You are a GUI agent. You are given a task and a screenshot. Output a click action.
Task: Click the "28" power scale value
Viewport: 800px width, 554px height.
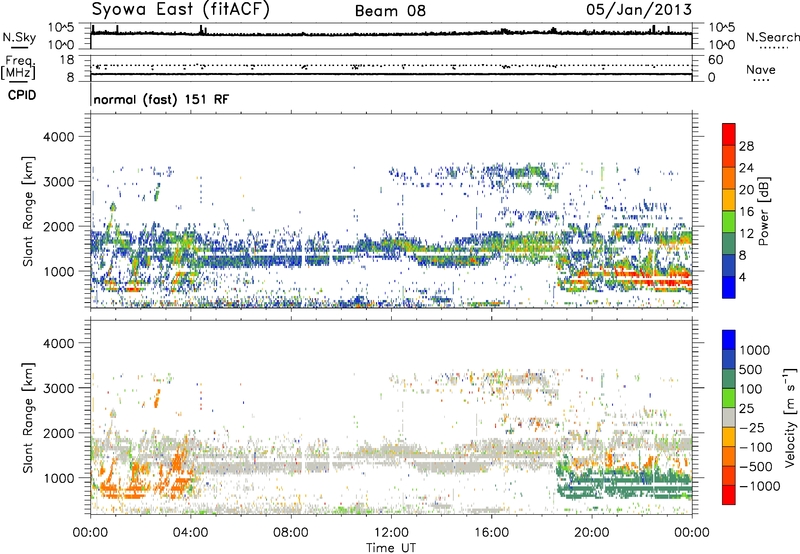coord(746,146)
